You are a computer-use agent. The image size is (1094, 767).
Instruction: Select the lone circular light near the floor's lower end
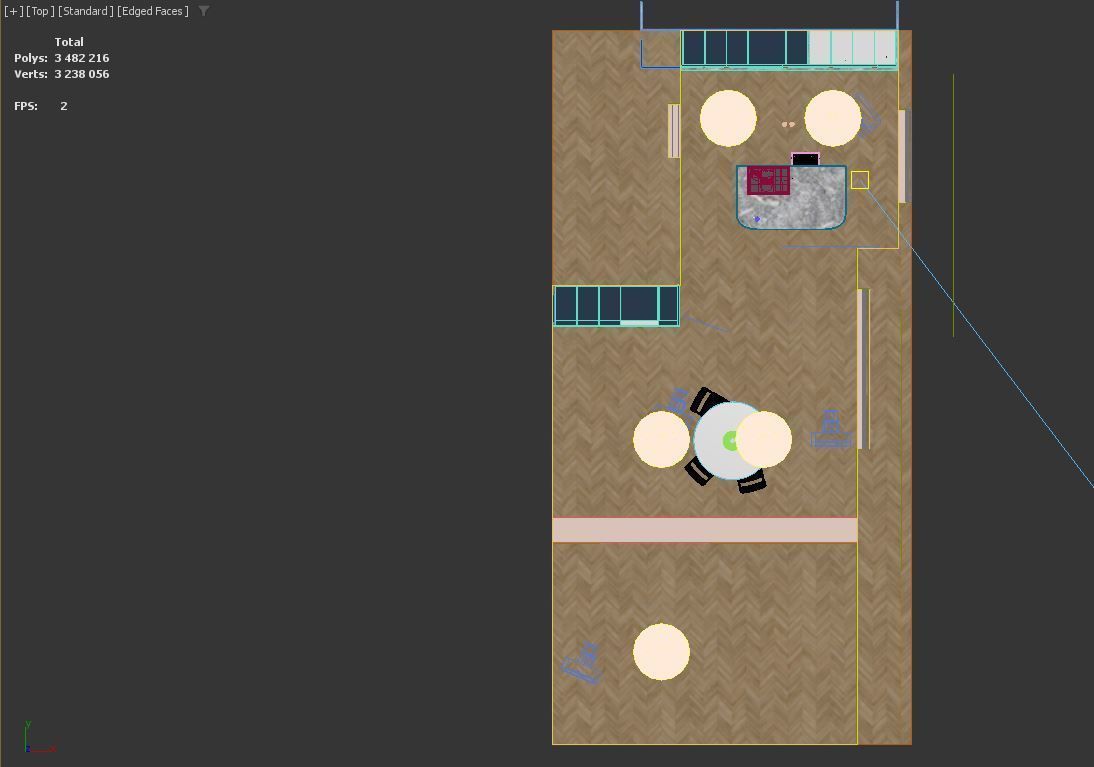coord(661,652)
